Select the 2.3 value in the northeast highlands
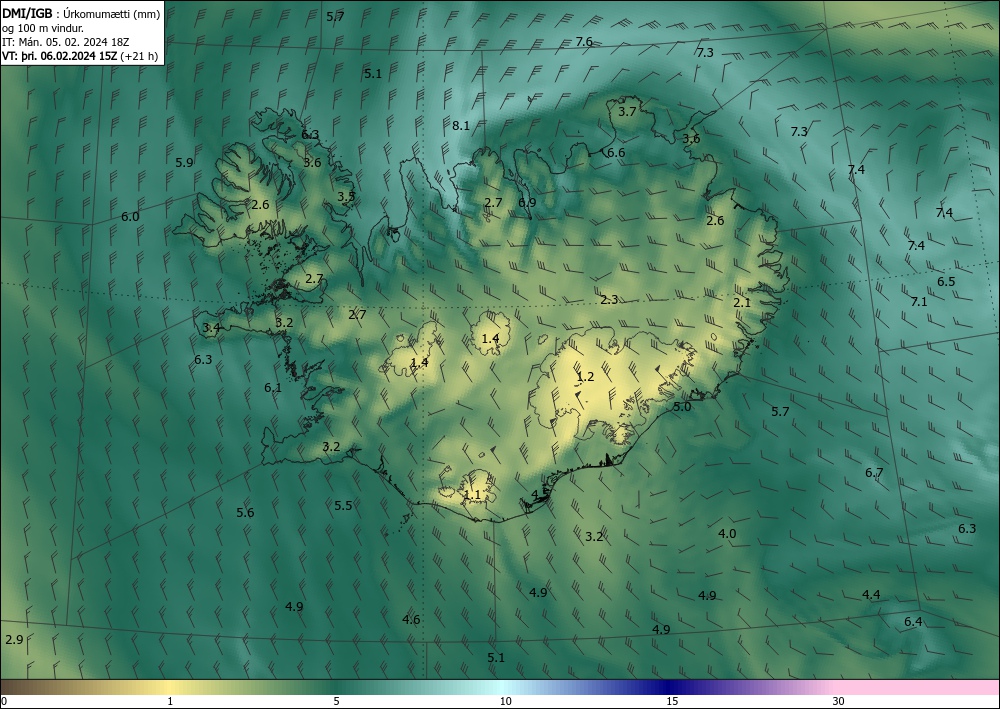The width and height of the screenshot is (1000, 709). (x=609, y=299)
